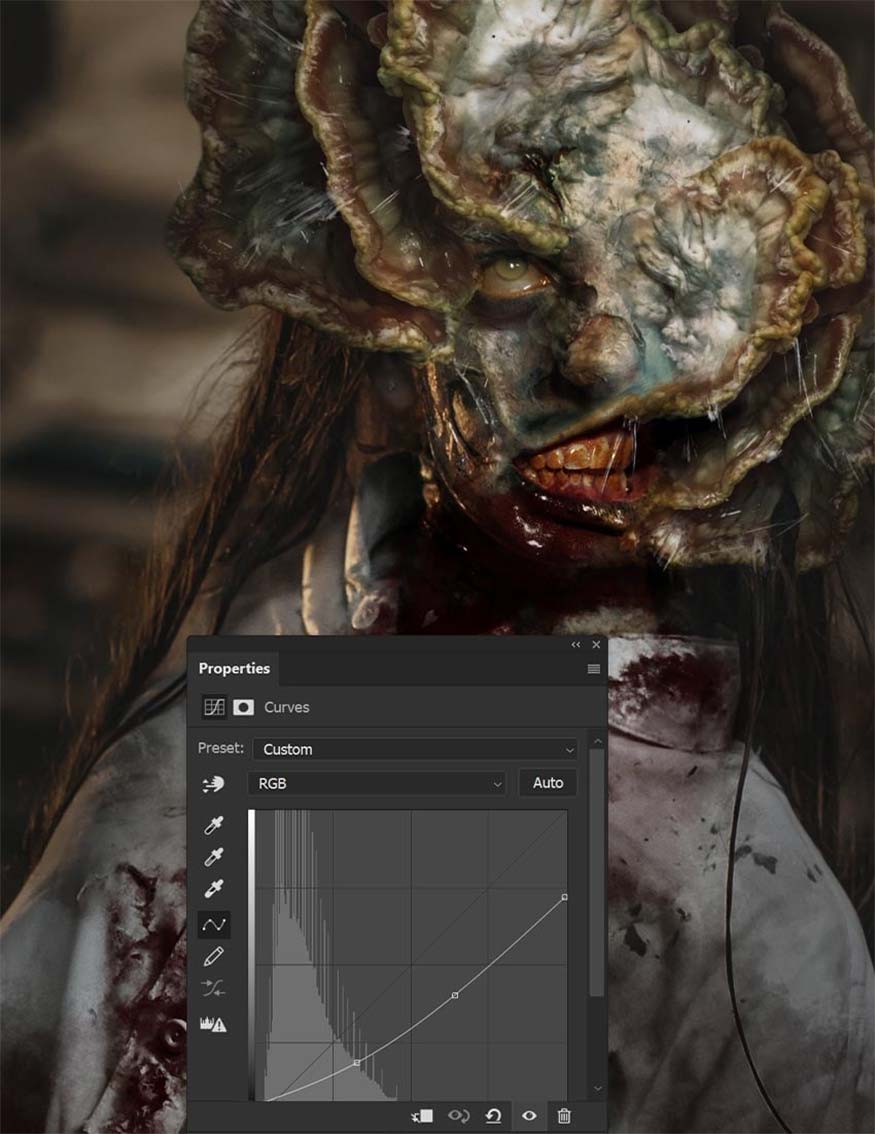Close the Properties panel

click(596, 644)
